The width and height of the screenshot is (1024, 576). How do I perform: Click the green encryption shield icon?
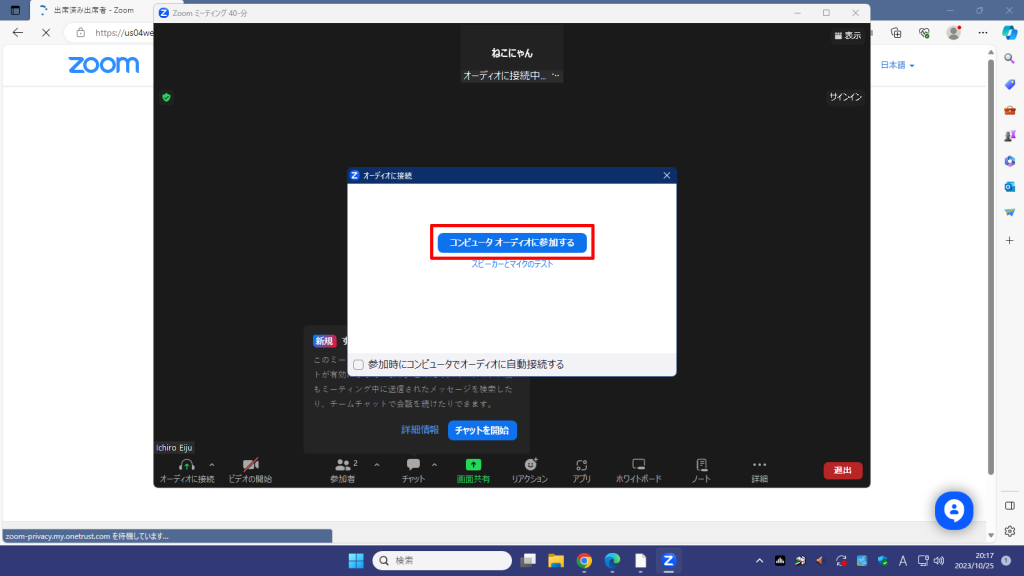(x=167, y=97)
